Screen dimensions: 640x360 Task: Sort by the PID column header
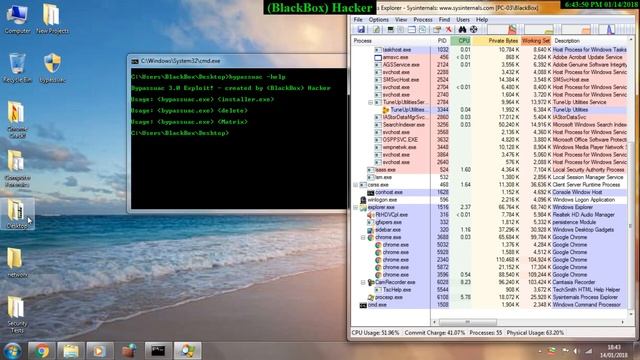(441, 41)
